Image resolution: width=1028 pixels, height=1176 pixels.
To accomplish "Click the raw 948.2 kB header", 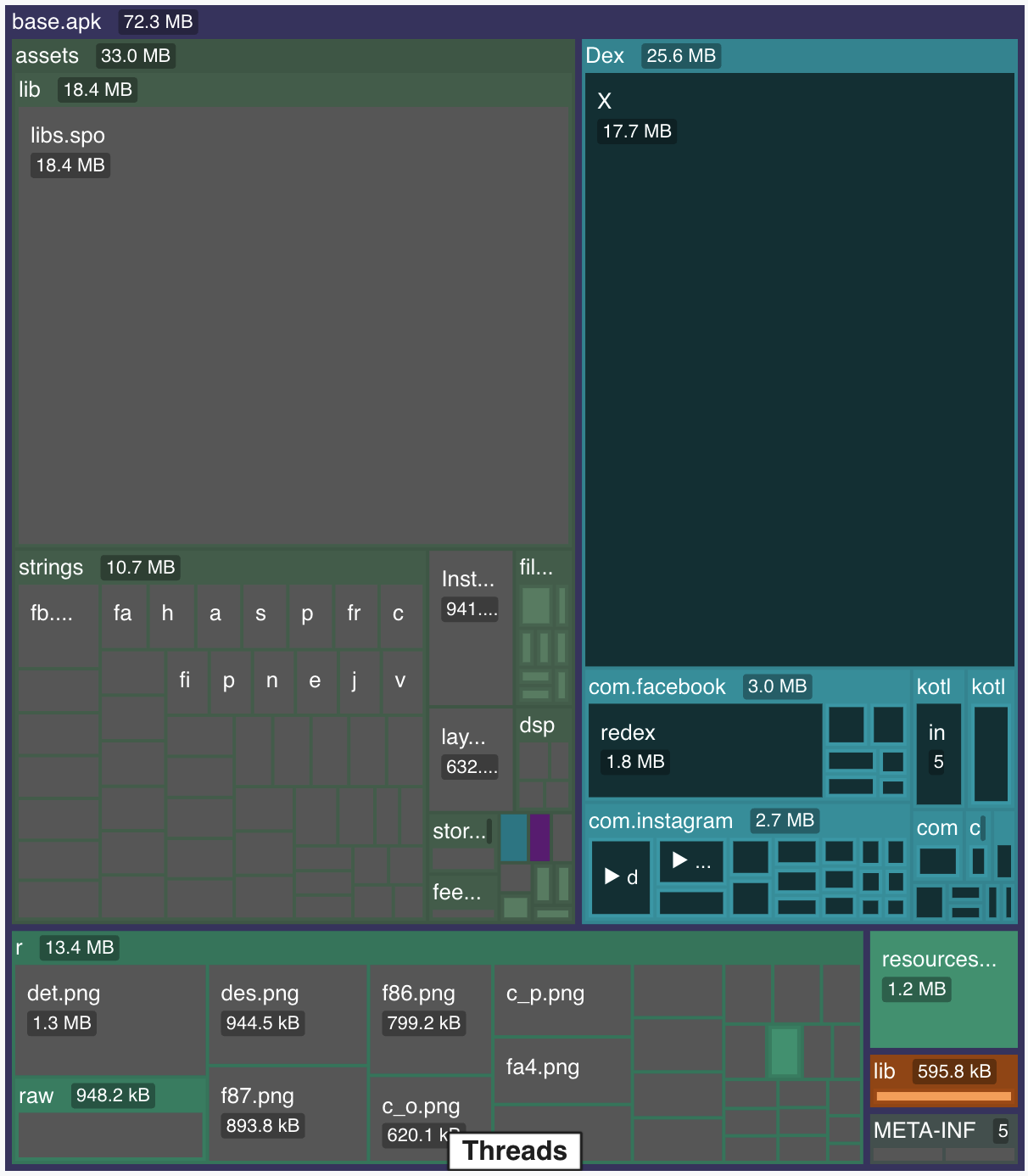I will [110, 1095].
